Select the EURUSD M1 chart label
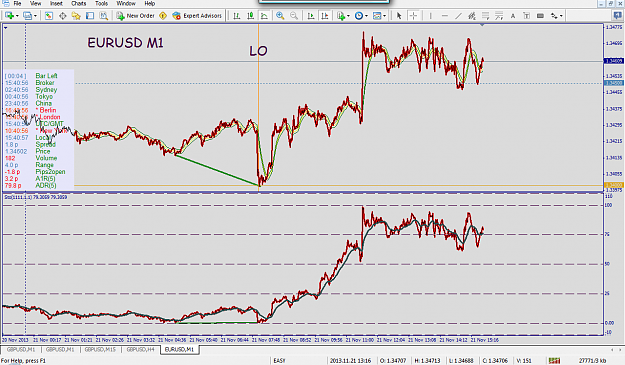The height and width of the screenshot is (365, 625). (x=126, y=43)
